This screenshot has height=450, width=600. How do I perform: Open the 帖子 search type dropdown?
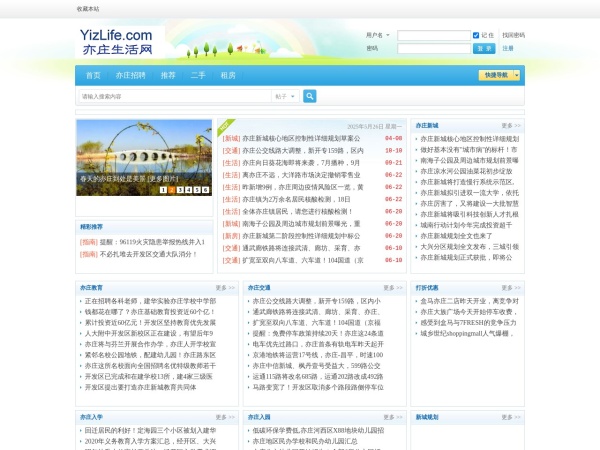click(x=285, y=96)
